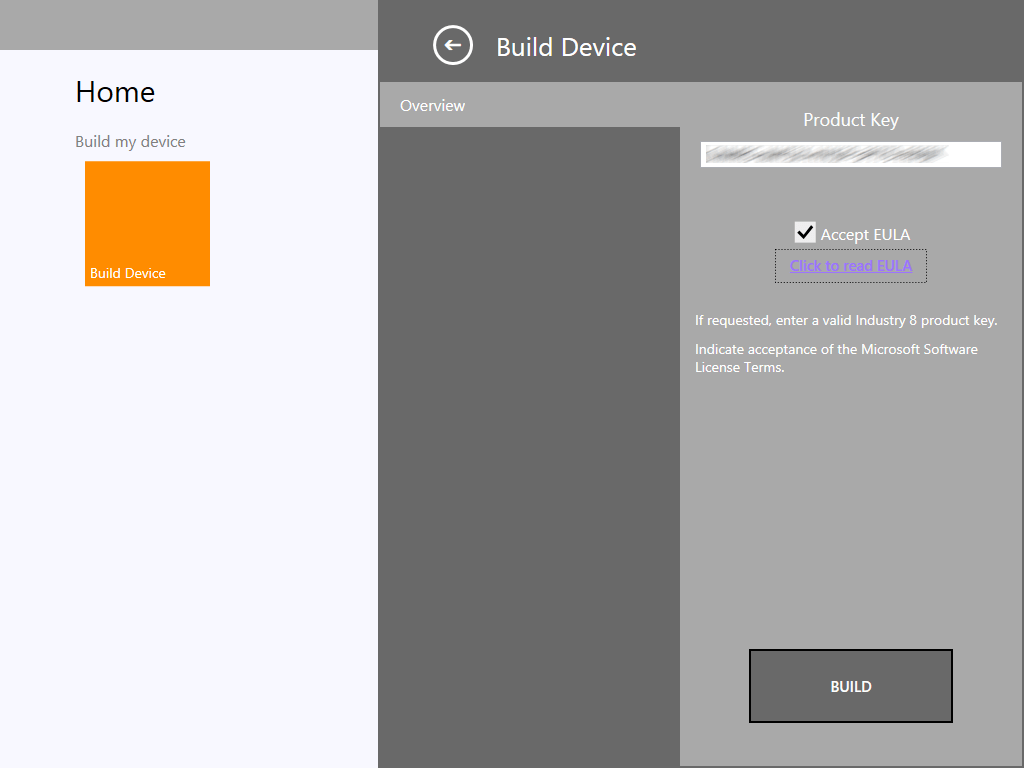
Task: Click the Microsoft Software License Terms text
Action: (x=837, y=358)
